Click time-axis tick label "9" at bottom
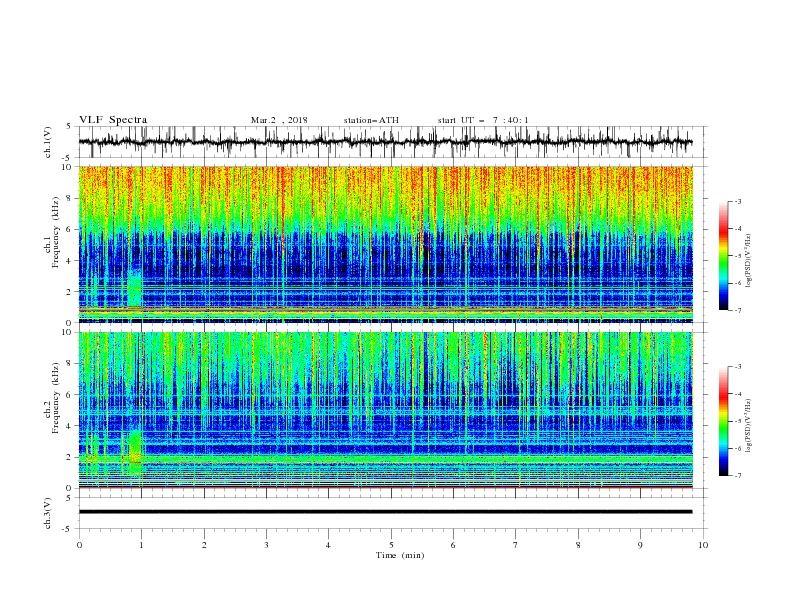The height and width of the screenshot is (612, 792). pos(640,545)
